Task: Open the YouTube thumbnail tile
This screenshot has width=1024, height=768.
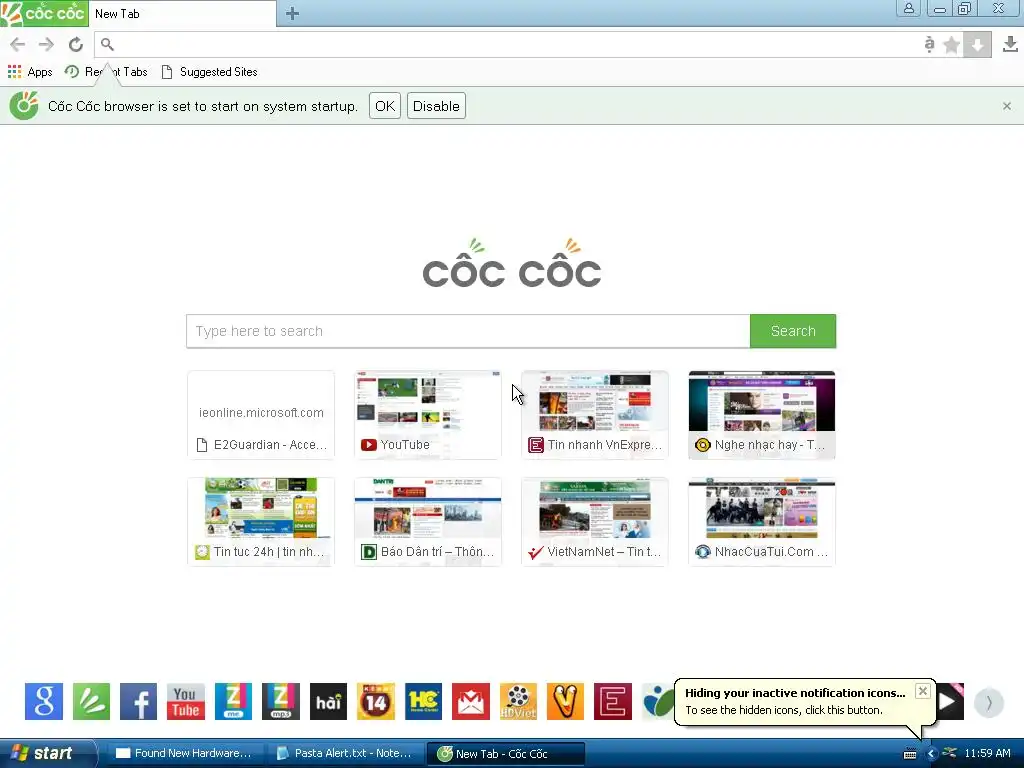Action: (428, 415)
